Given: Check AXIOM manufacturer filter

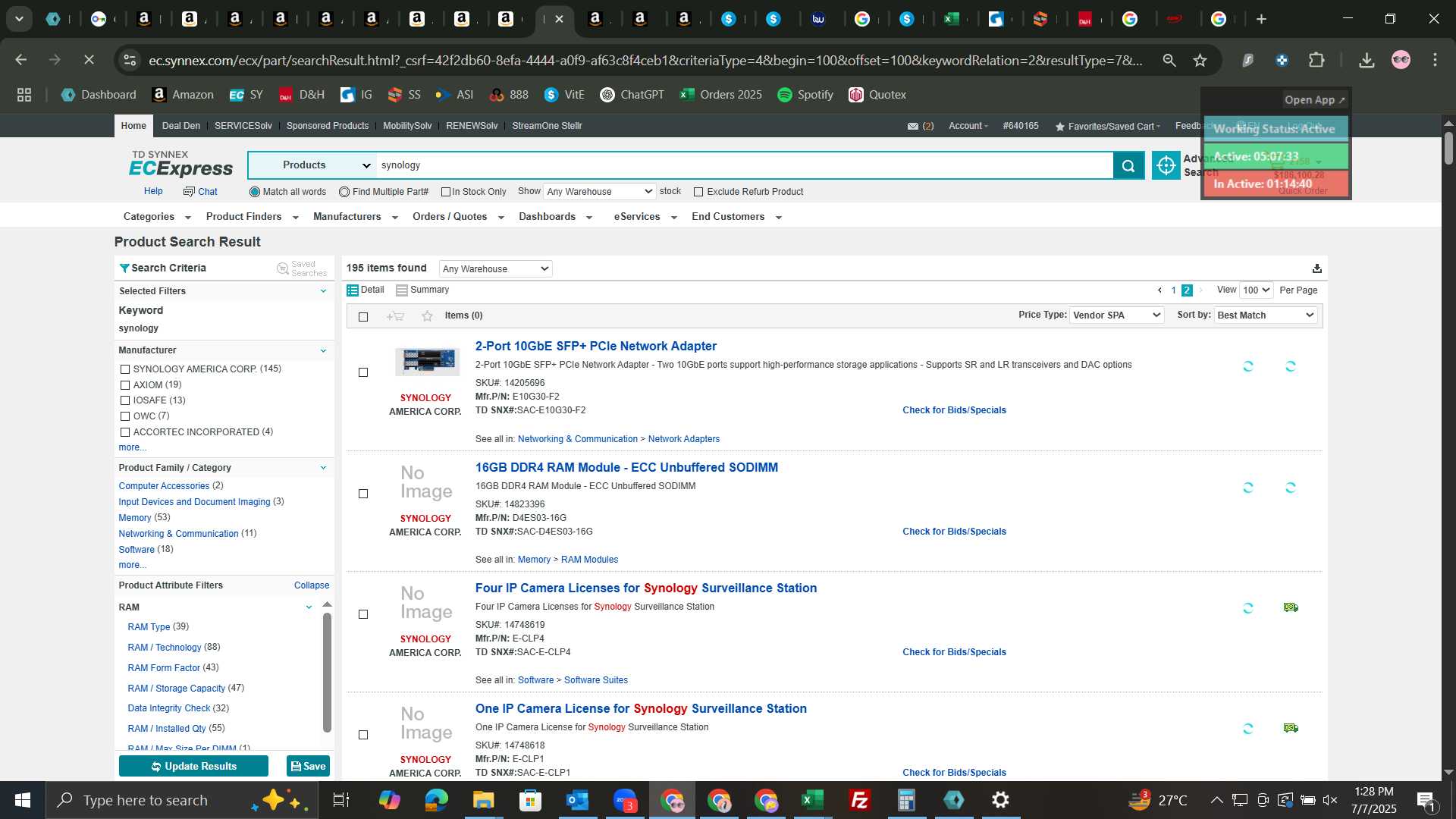Looking at the screenshot, I should click(125, 385).
